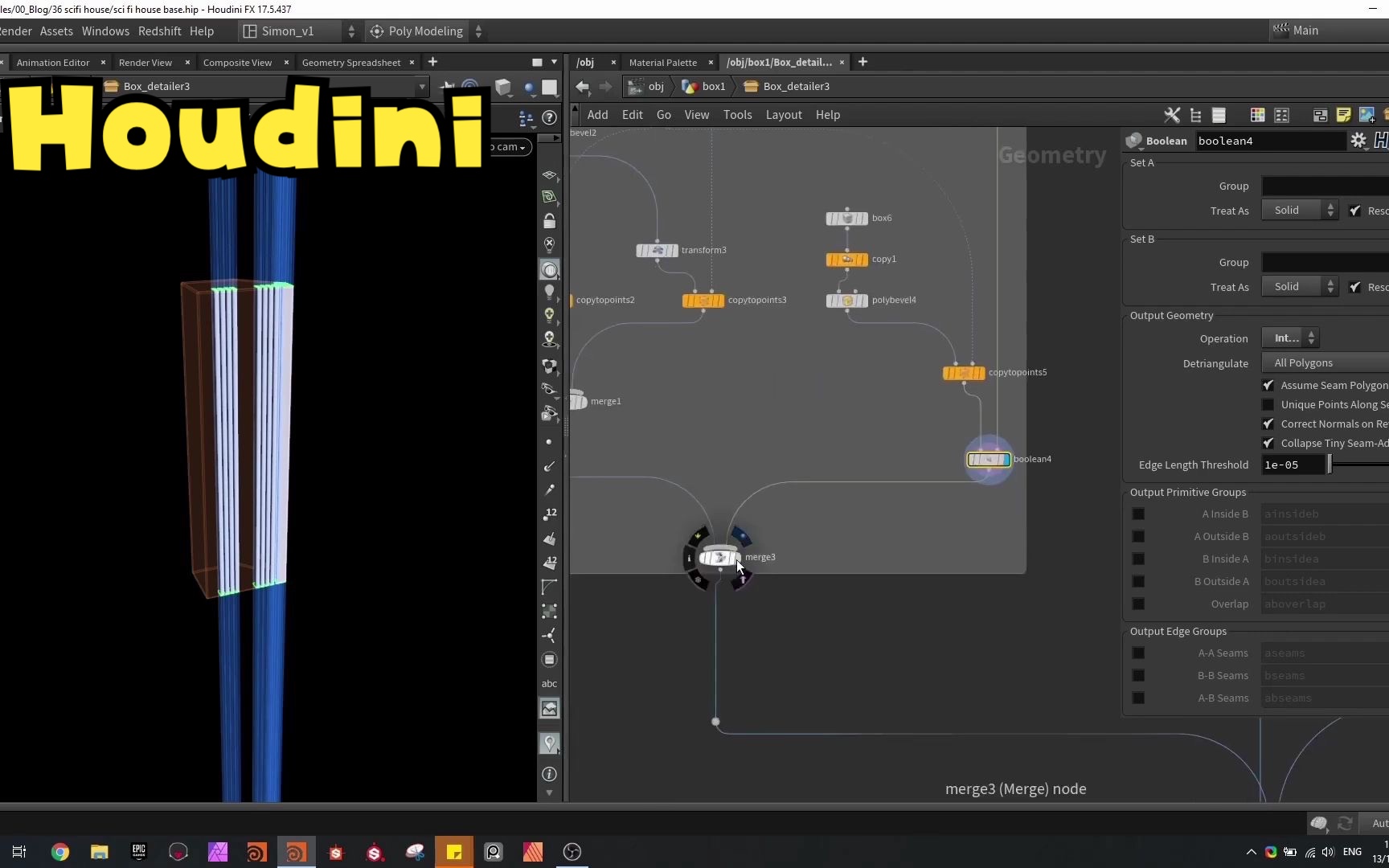Viewport: 1389px width, 868px height.
Task: Enable Overlap output primitive group
Action: tap(1138, 604)
